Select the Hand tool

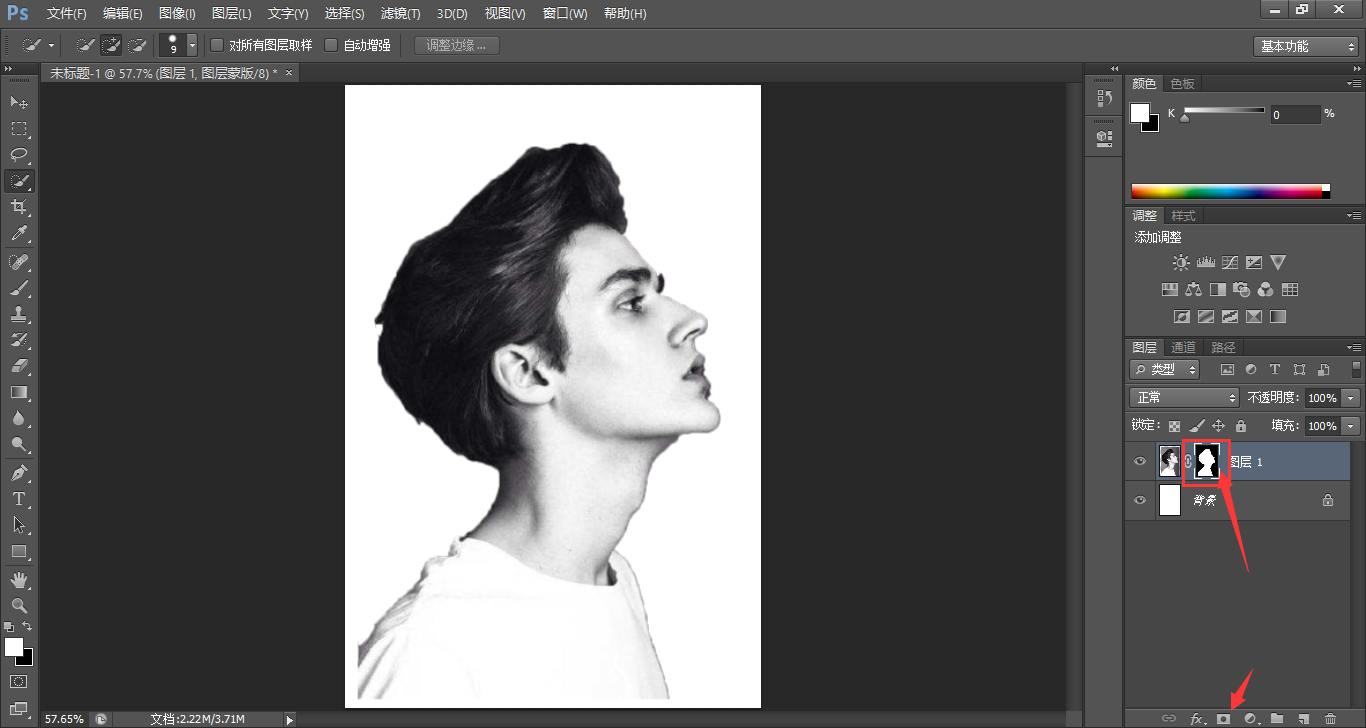click(x=19, y=580)
